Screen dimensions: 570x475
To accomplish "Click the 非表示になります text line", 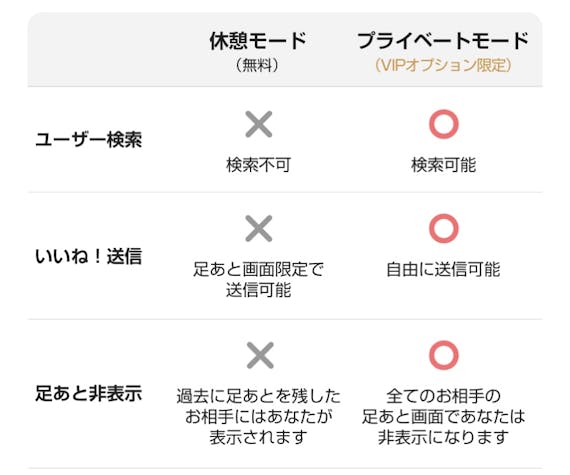I will [443, 437].
